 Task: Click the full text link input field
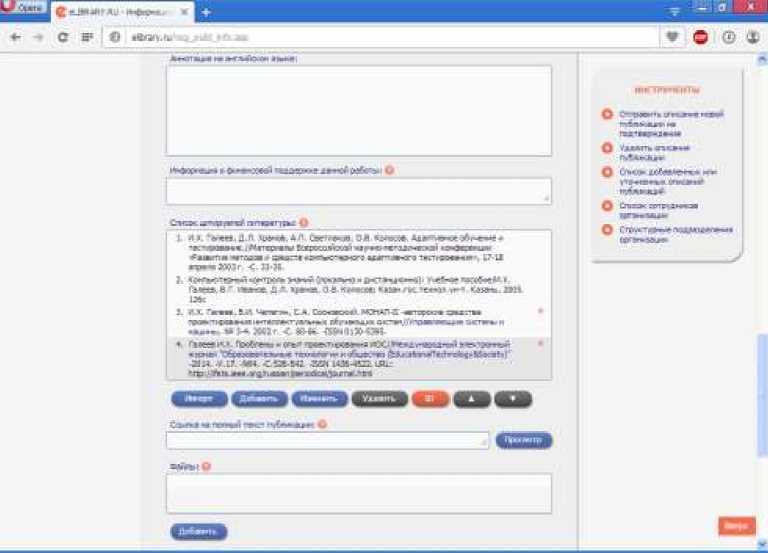(327, 440)
